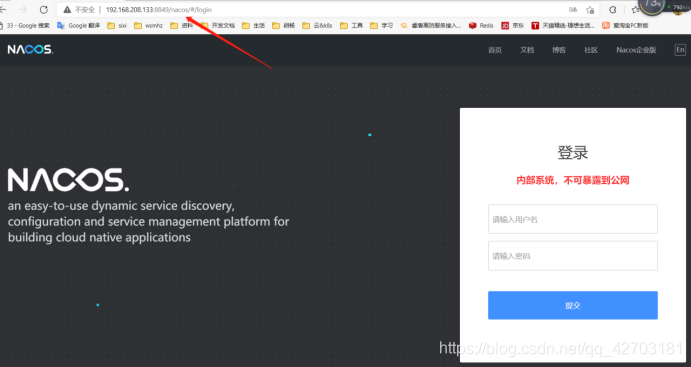Focus the 请输入密码 password field
Screen dimensions: 691x367
(573, 256)
